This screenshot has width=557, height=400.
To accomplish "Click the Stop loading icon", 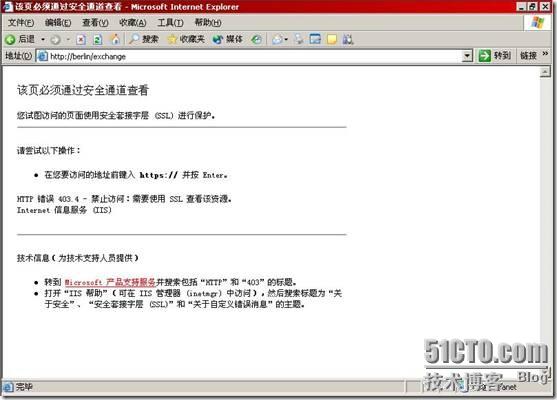I will pyautogui.click(x=81, y=39).
